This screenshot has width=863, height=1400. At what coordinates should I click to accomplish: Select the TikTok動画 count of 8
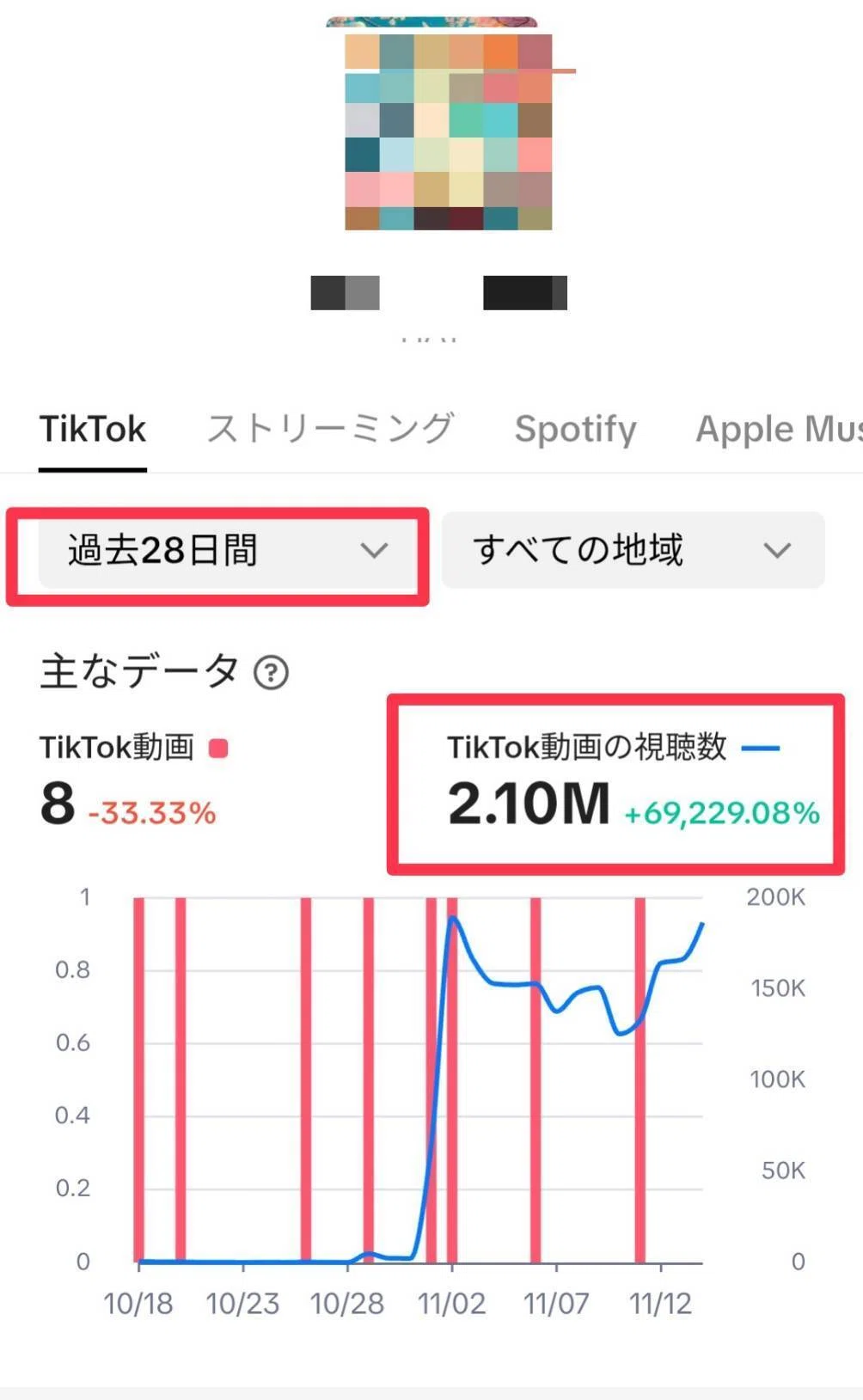tap(58, 804)
